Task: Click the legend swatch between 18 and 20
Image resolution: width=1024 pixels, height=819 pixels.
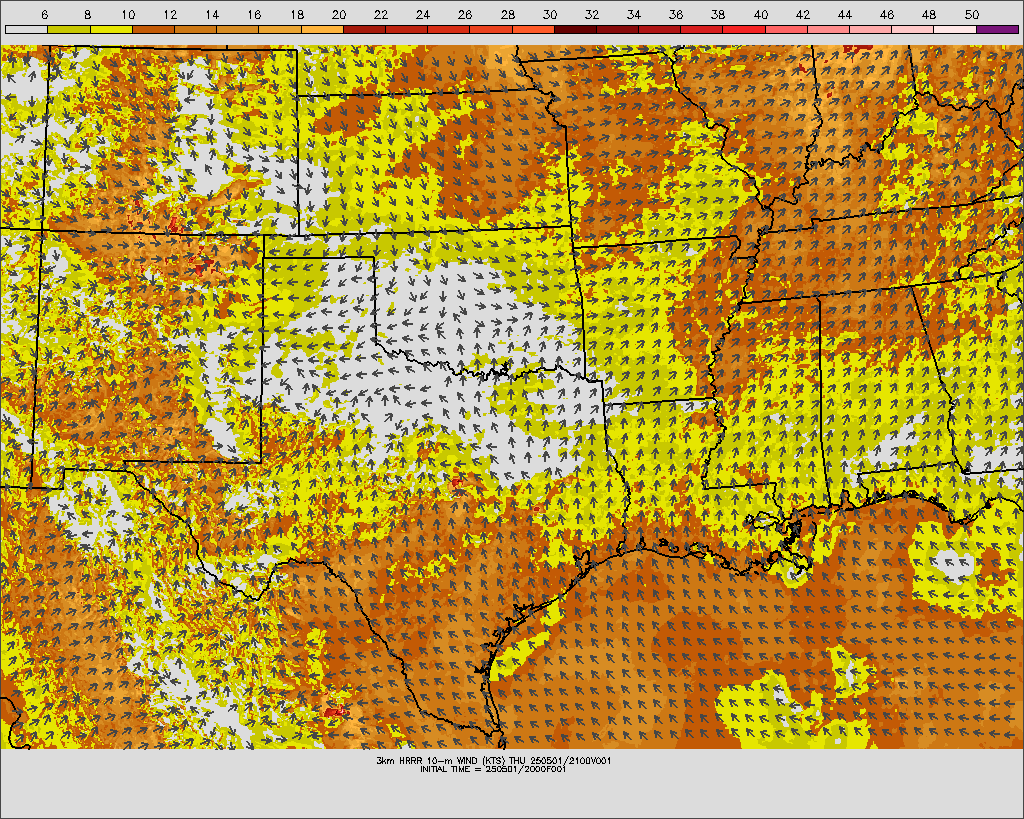Action: tap(322, 29)
